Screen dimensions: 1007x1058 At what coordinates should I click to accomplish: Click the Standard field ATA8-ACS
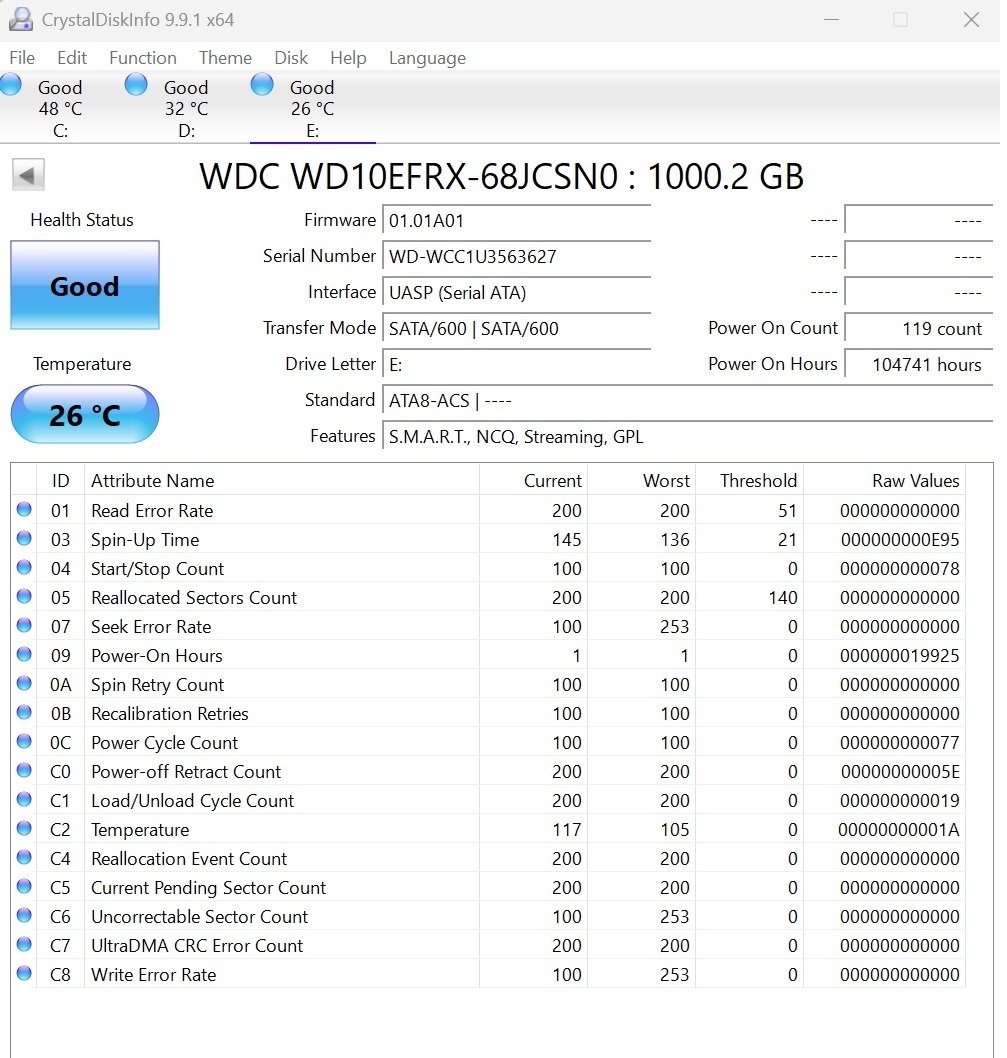coord(687,401)
